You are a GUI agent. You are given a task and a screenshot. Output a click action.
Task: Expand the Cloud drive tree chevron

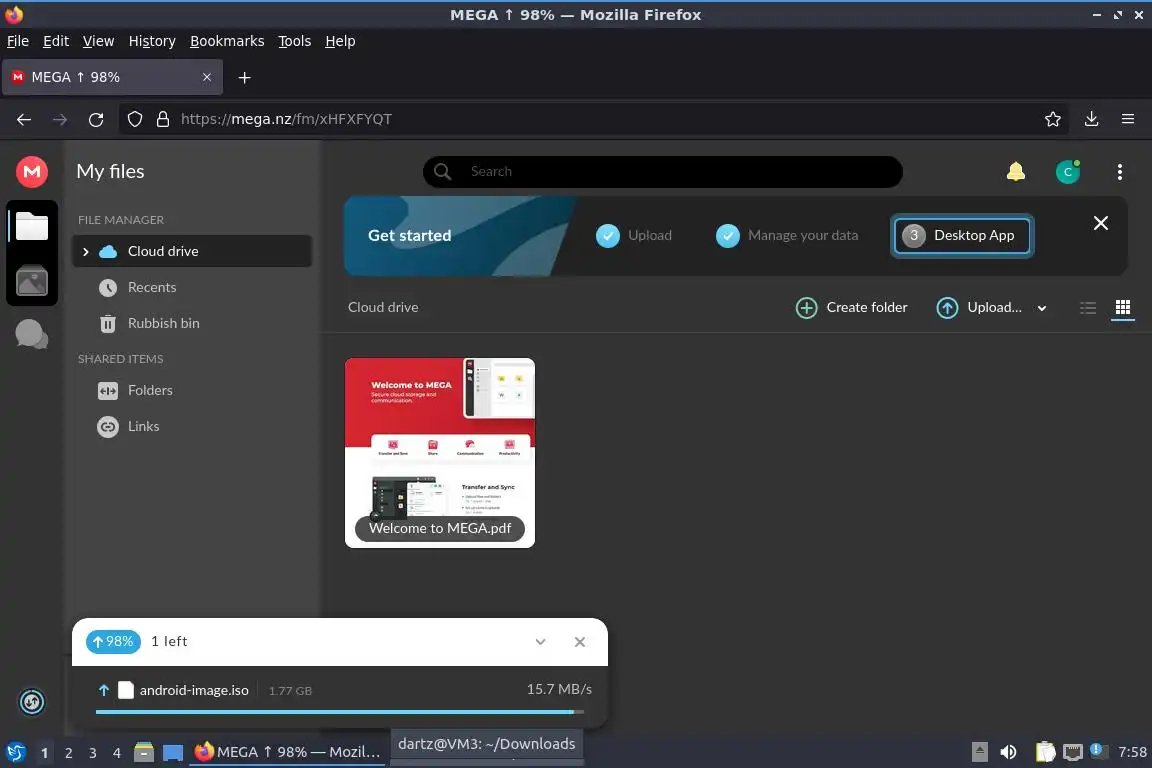(x=85, y=252)
